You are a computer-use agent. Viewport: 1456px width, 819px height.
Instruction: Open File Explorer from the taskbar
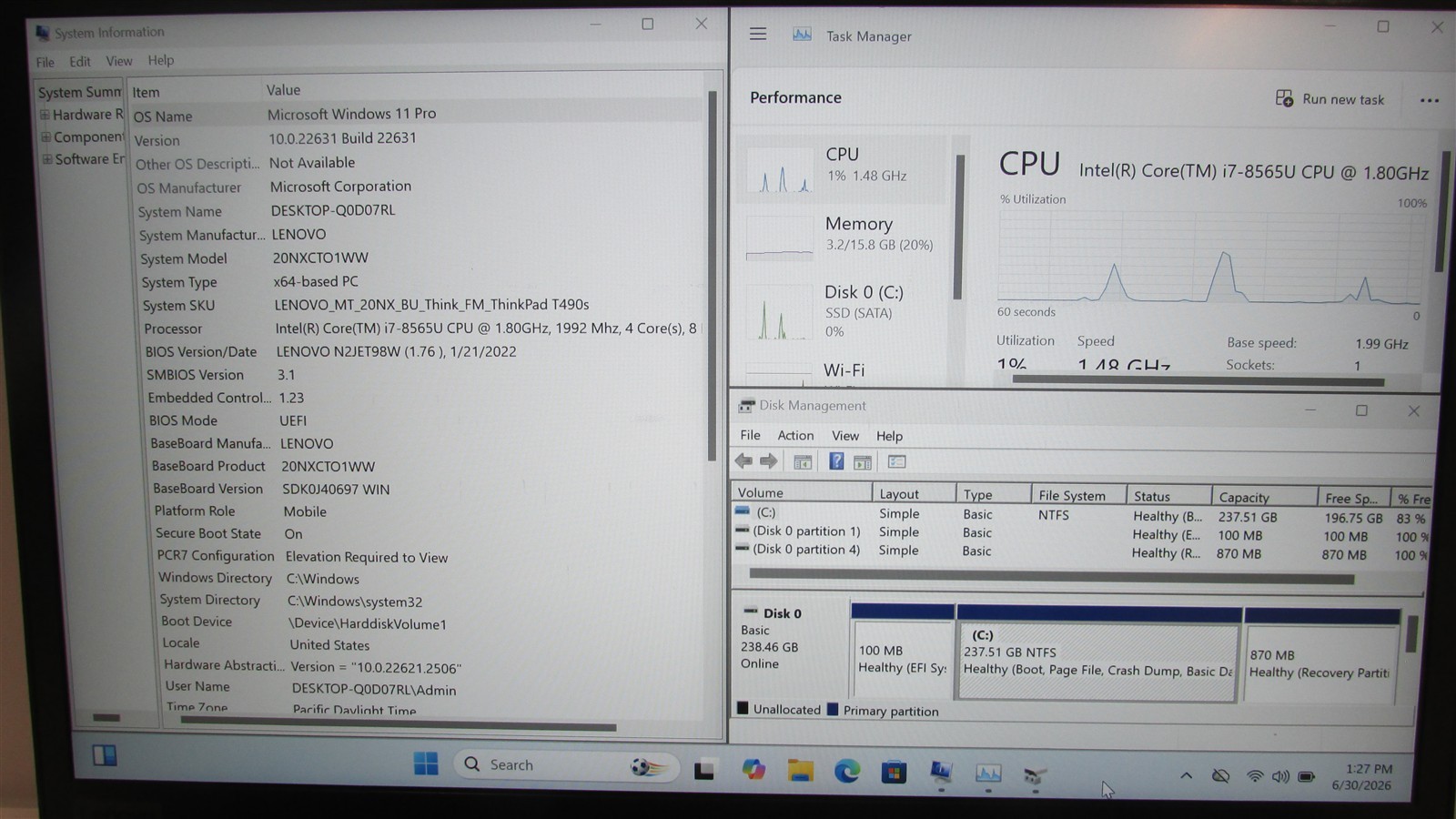[x=801, y=771]
